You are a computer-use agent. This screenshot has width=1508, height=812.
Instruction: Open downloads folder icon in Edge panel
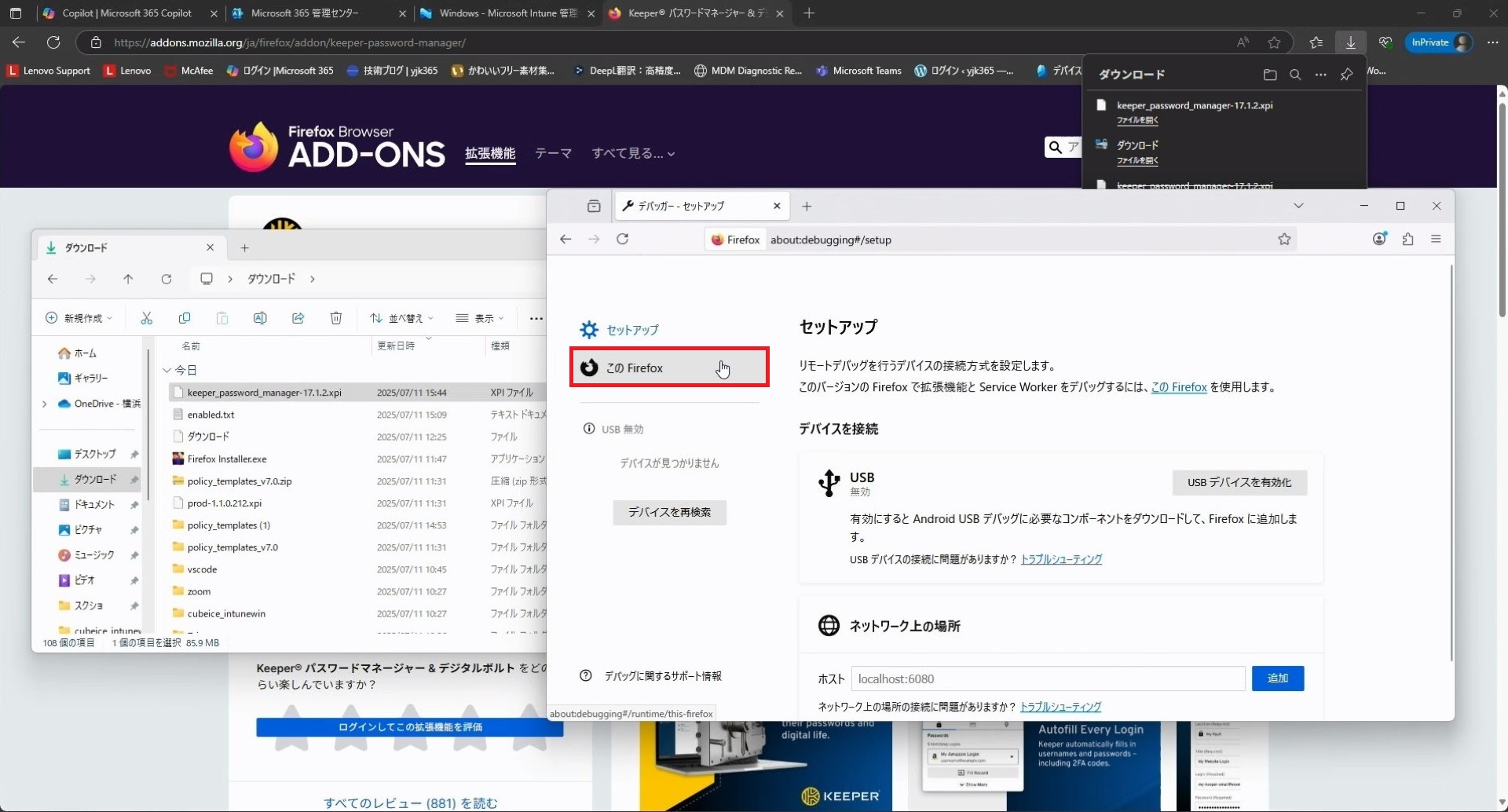coord(1270,75)
